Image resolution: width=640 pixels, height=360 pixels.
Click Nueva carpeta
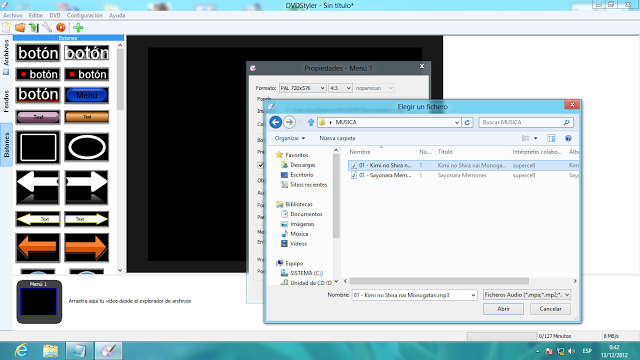[x=337, y=138]
